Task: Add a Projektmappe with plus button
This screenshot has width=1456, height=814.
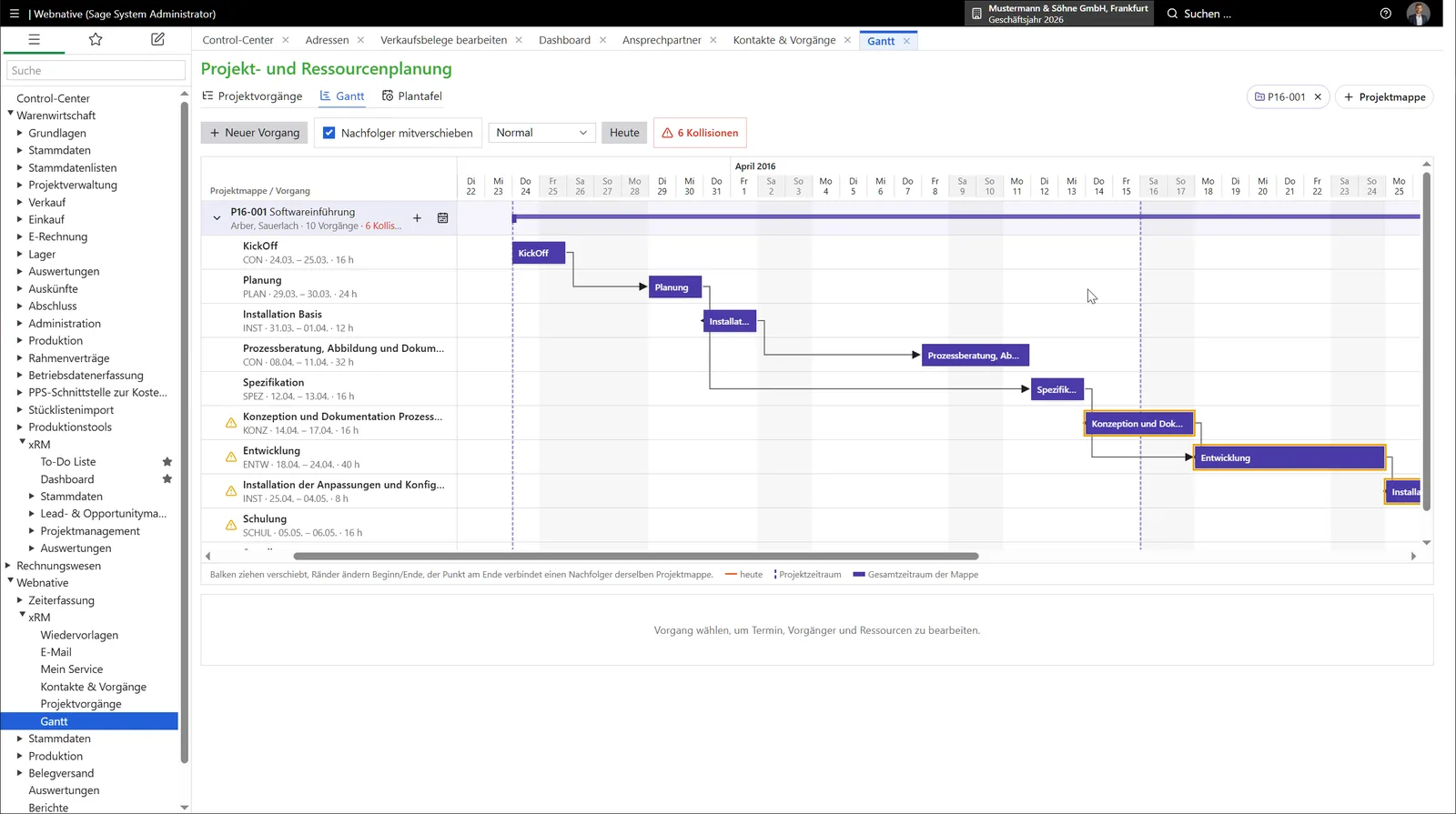Action: [1384, 97]
